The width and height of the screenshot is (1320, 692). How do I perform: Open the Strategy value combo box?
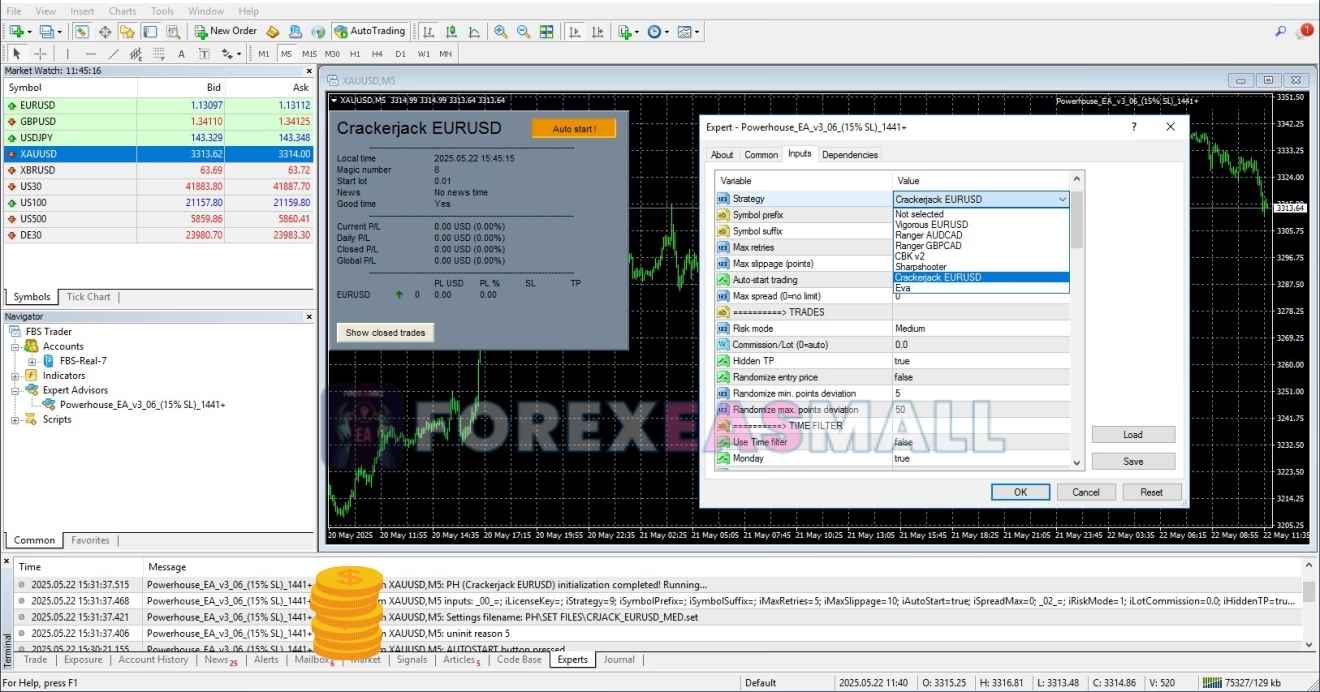pos(981,199)
